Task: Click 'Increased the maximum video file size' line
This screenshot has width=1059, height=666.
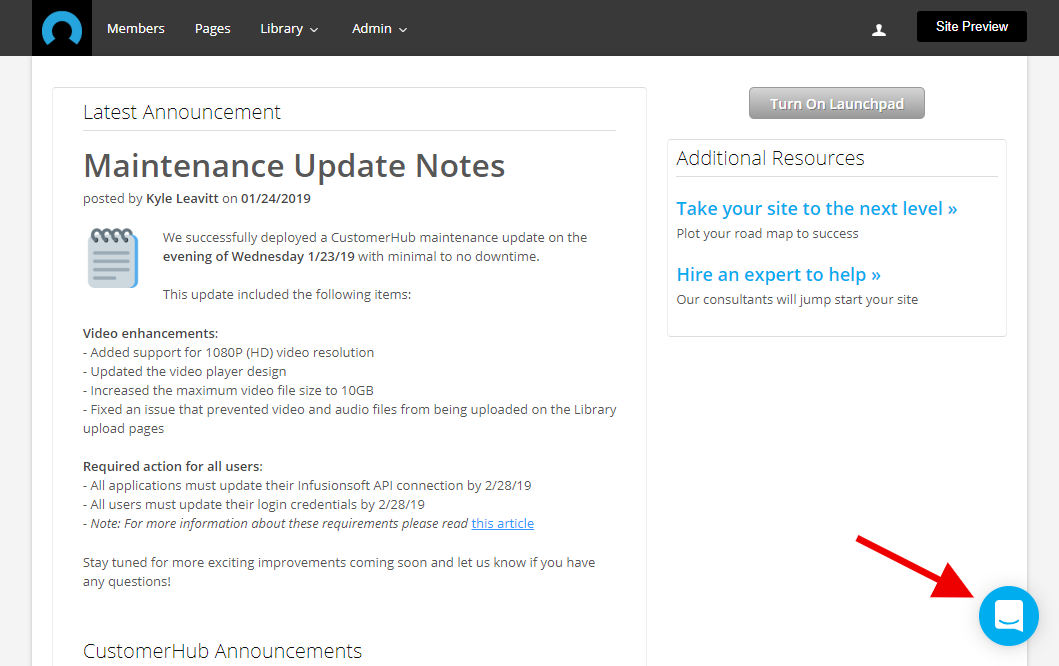Action: 228,390
